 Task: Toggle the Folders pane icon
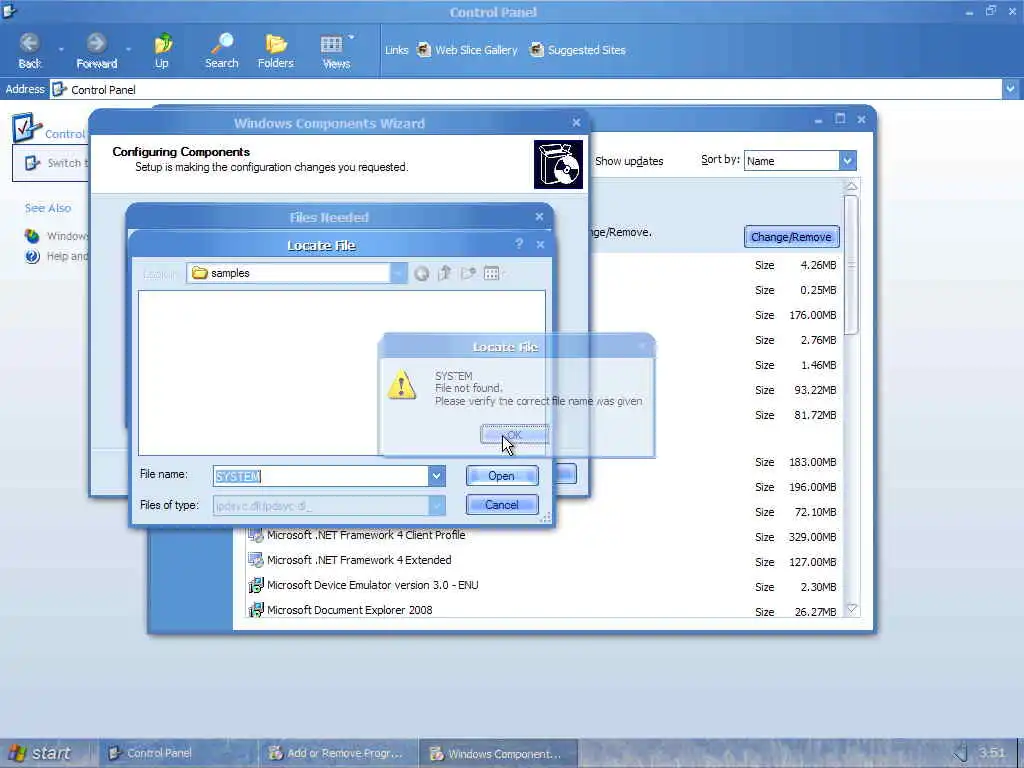click(x=276, y=51)
